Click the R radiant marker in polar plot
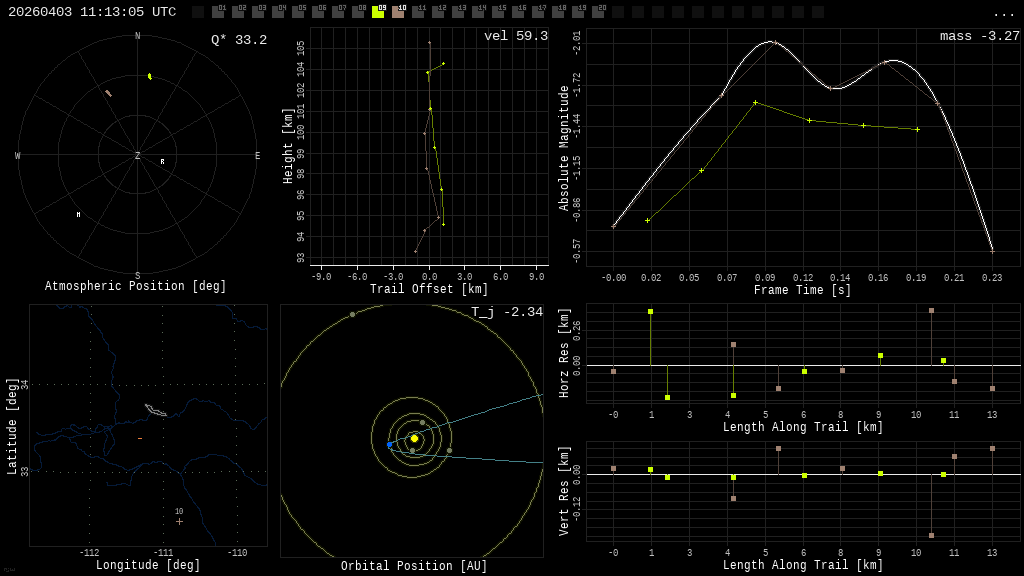 [162, 162]
